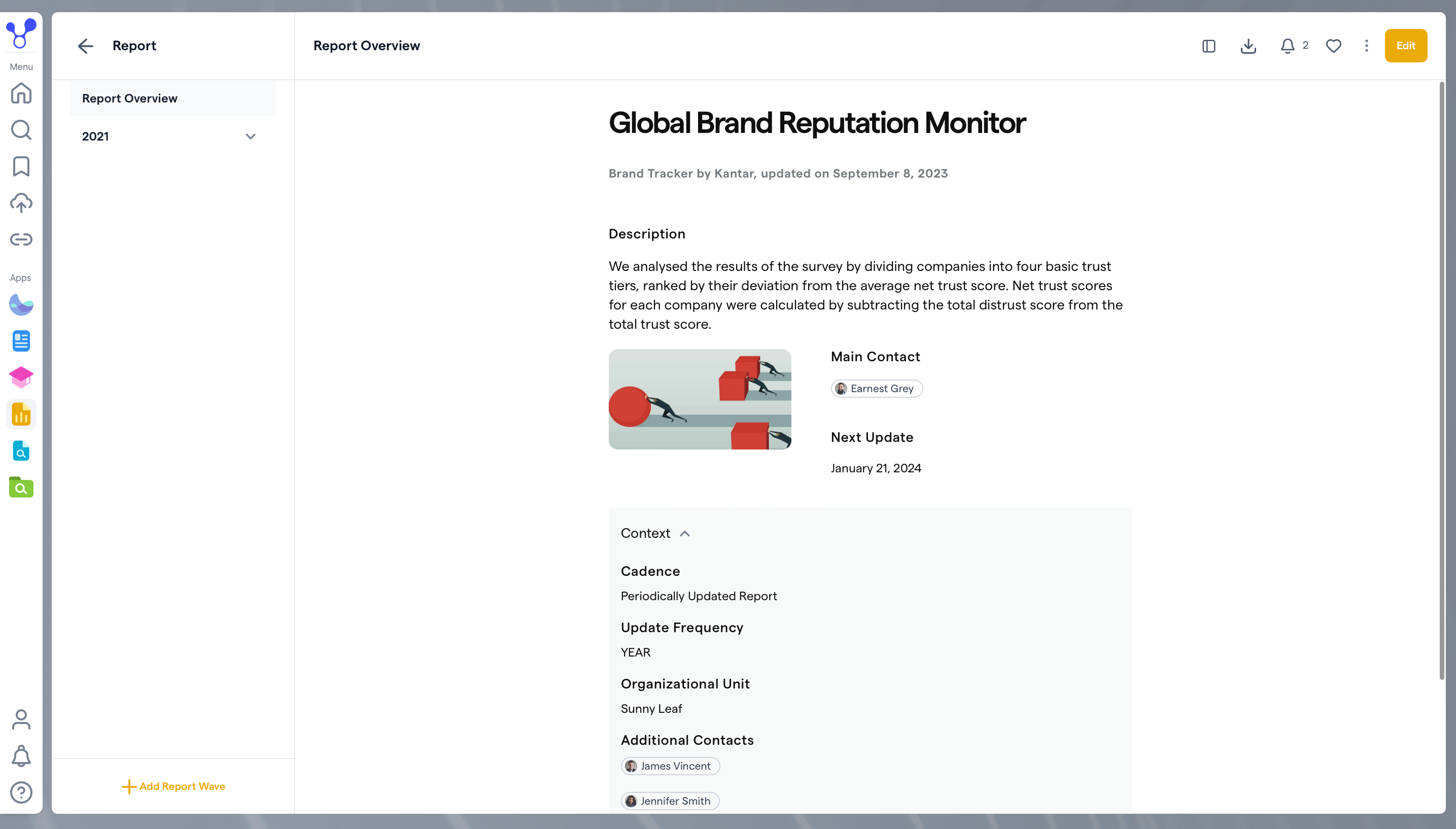The image size is (1456, 829).
Task: Click the Additional Contacts heading
Action: [x=687, y=740]
